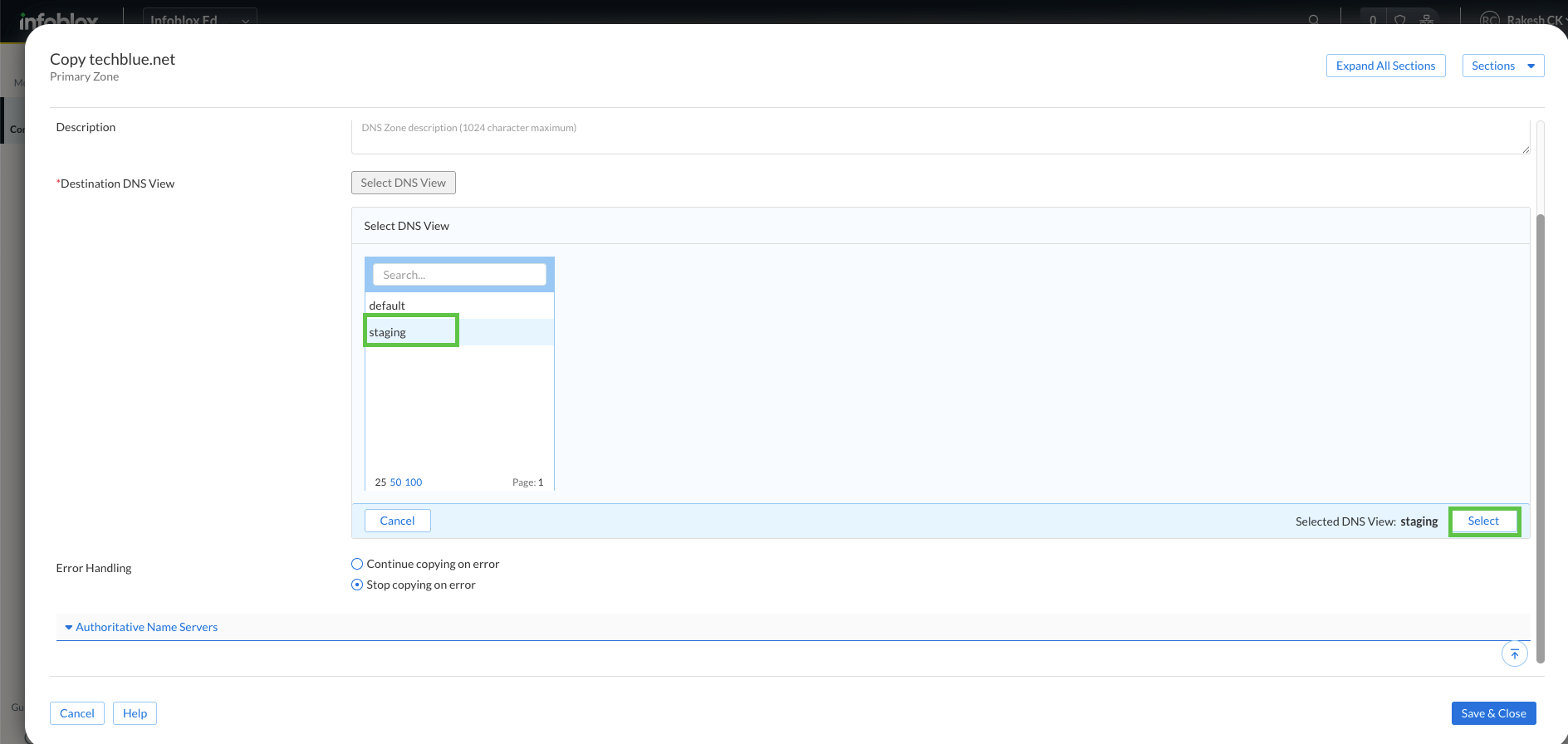
Task: Open the Help button in footer
Action: point(135,713)
